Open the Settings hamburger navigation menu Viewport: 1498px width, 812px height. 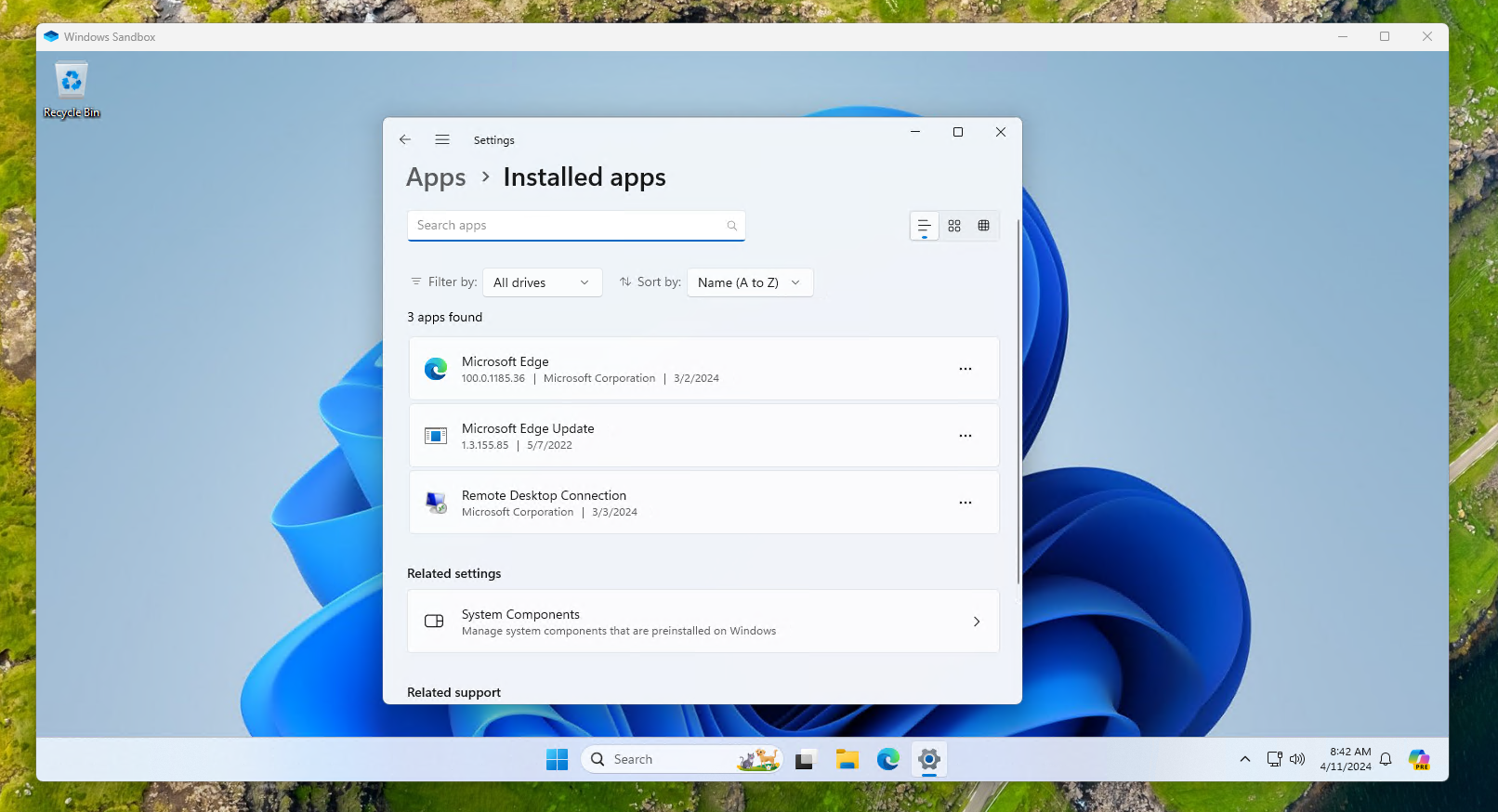point(442,139)
